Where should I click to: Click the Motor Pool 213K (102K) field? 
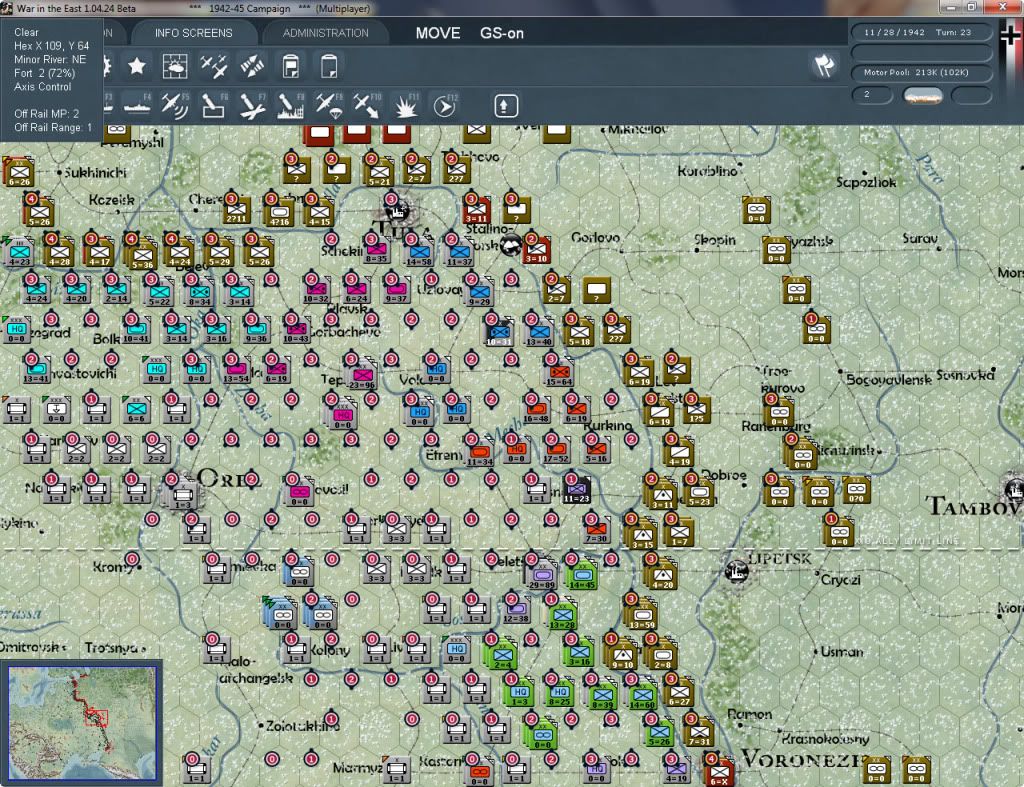(x=921, y=72)
